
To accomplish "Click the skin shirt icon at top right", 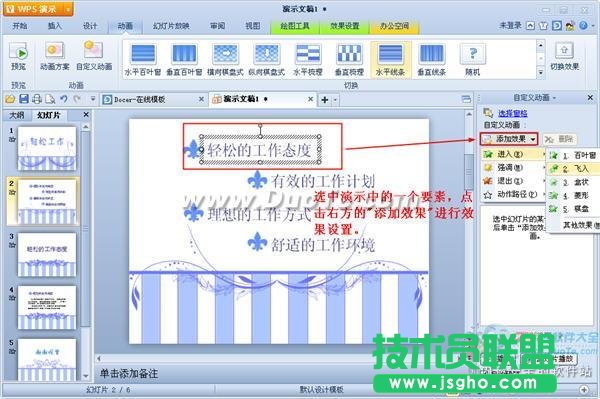I will click(x=543, y=26).
